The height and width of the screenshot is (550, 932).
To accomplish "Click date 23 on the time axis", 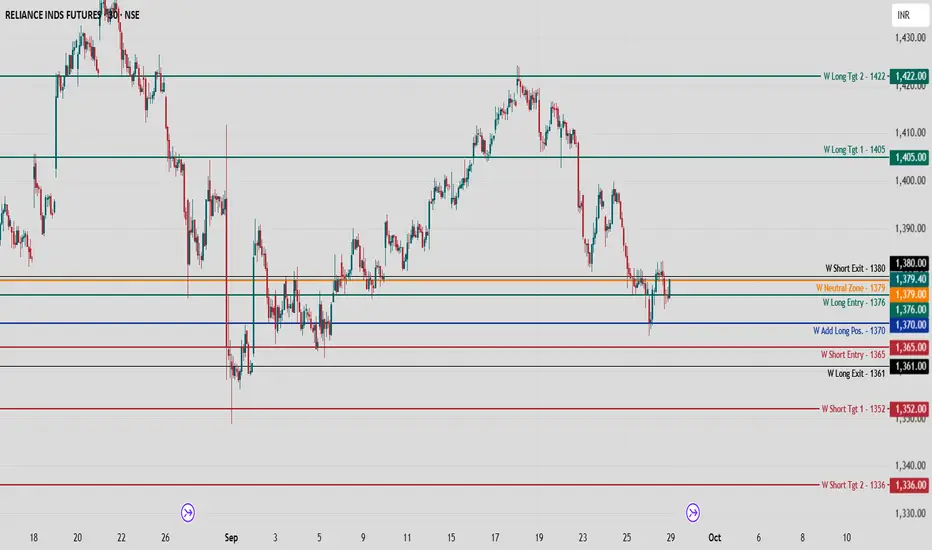I will pyautogui.click(x=582, y=538).
